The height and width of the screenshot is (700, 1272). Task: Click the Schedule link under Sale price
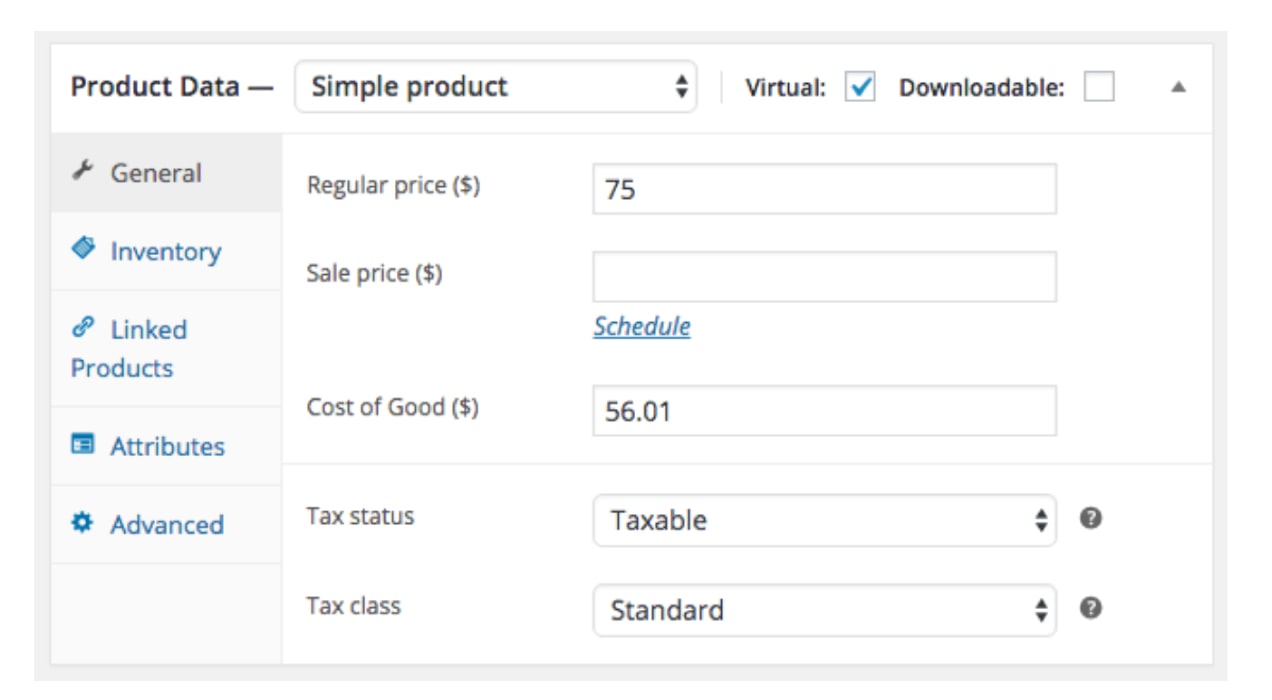pos(642,327)
